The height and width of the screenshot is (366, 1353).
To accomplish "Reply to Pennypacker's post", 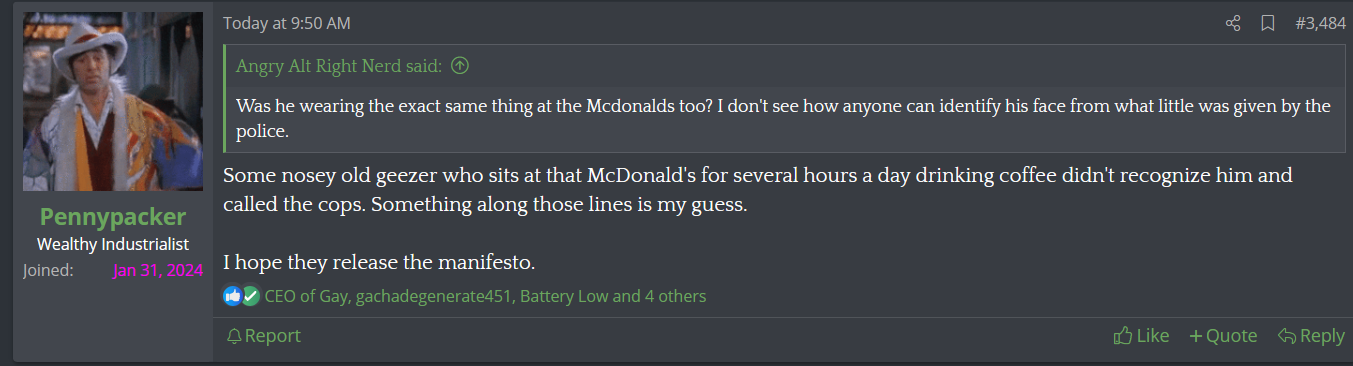I will click(1311, 336).
